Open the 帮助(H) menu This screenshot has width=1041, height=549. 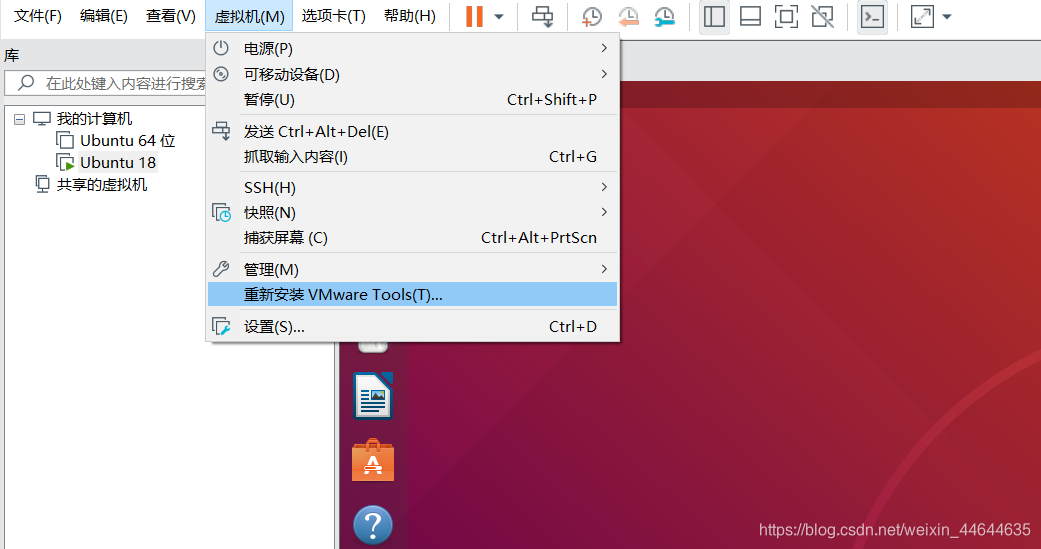point(410,16)
